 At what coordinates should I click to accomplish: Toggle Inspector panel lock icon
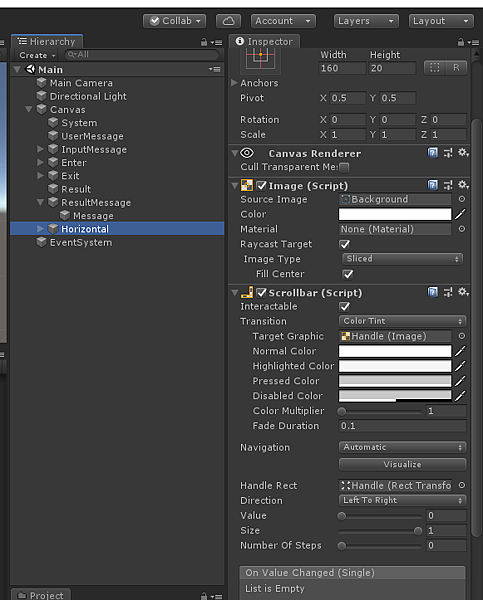[461, 42]
